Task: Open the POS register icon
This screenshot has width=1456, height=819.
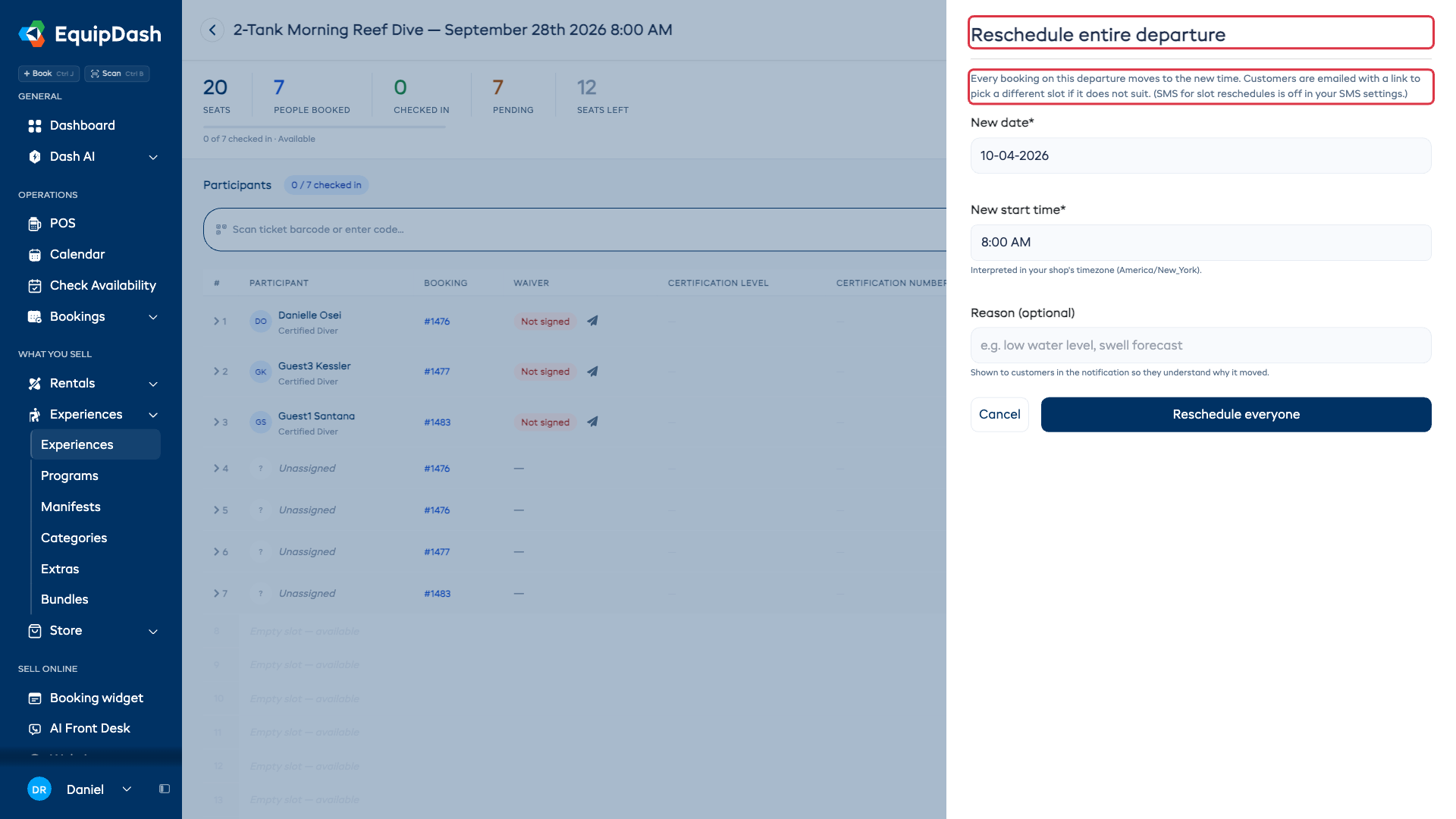Action: coord(35,224)
